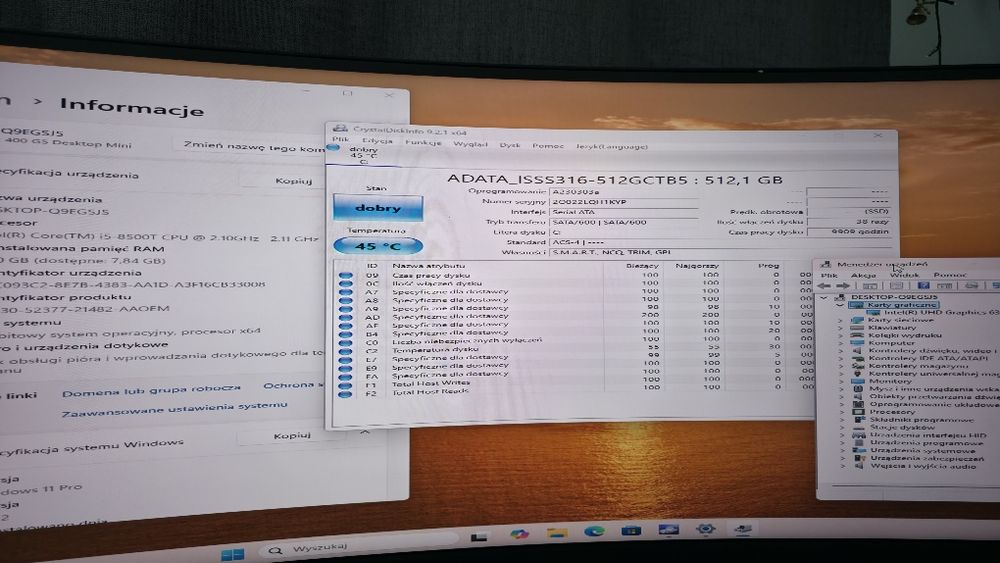Expand the 'Procesory' category

[841, 412]
